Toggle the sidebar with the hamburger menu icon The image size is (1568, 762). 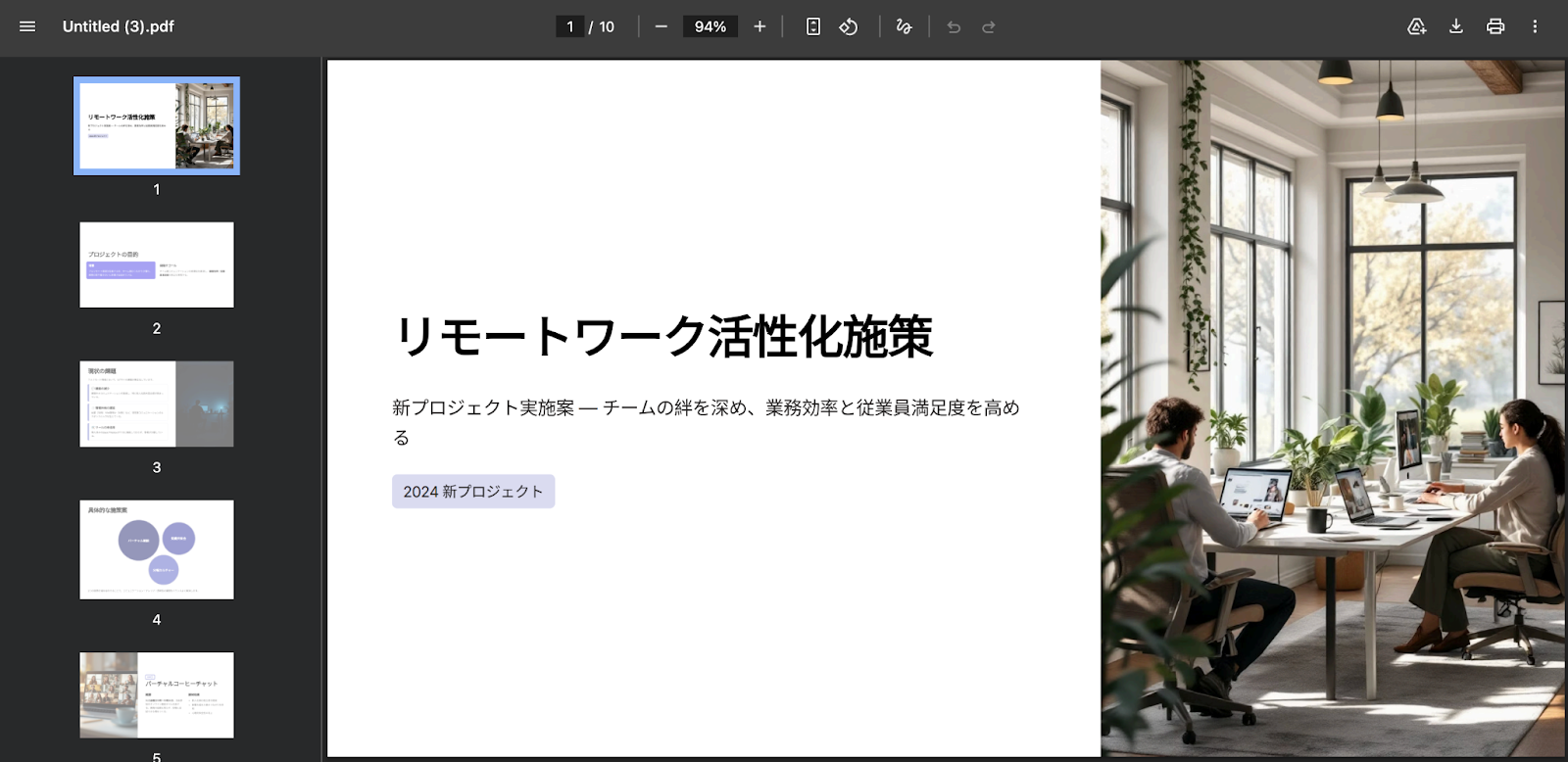[x=27, y=26]
